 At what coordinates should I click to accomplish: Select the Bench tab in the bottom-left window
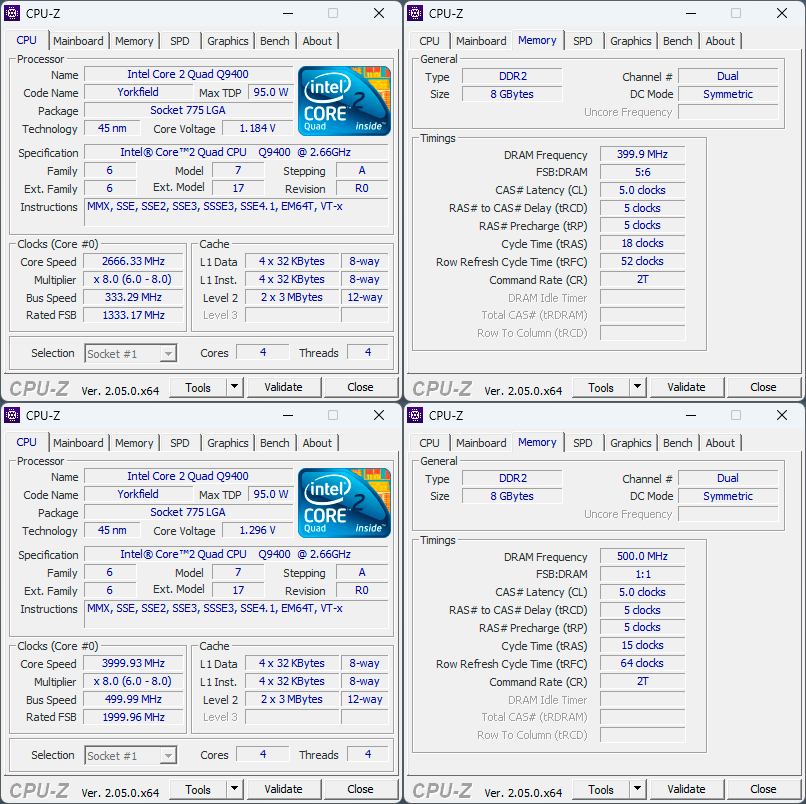[x=274, y=443]
